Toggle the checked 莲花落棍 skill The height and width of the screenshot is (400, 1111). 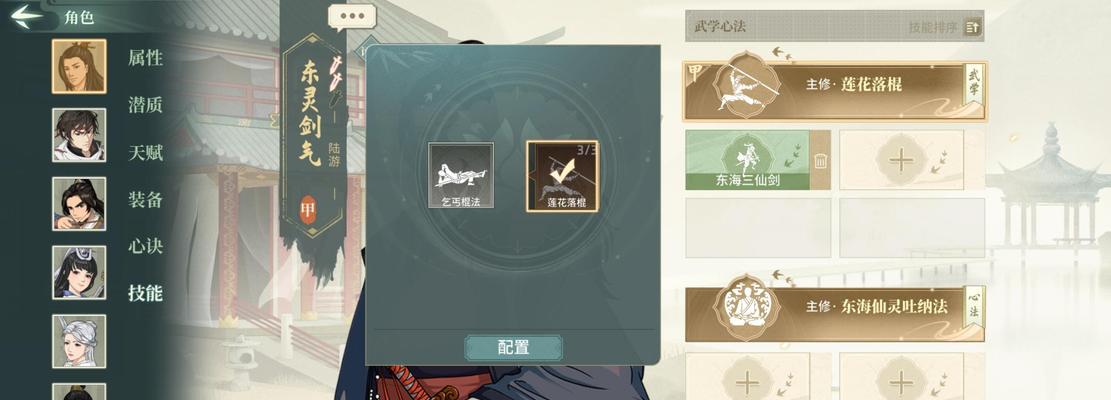563,176
